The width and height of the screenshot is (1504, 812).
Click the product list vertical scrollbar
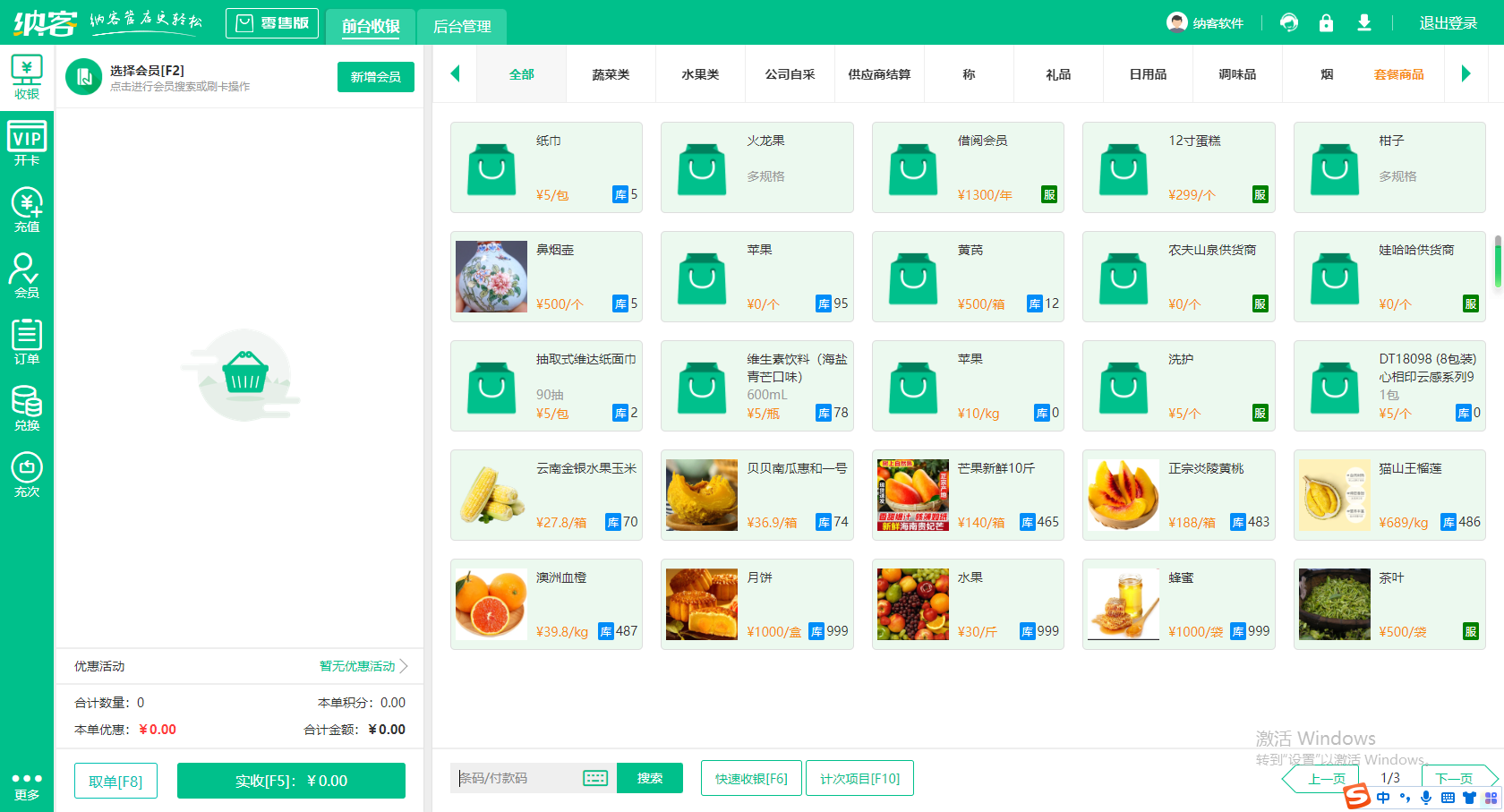tap(1498, 261)
